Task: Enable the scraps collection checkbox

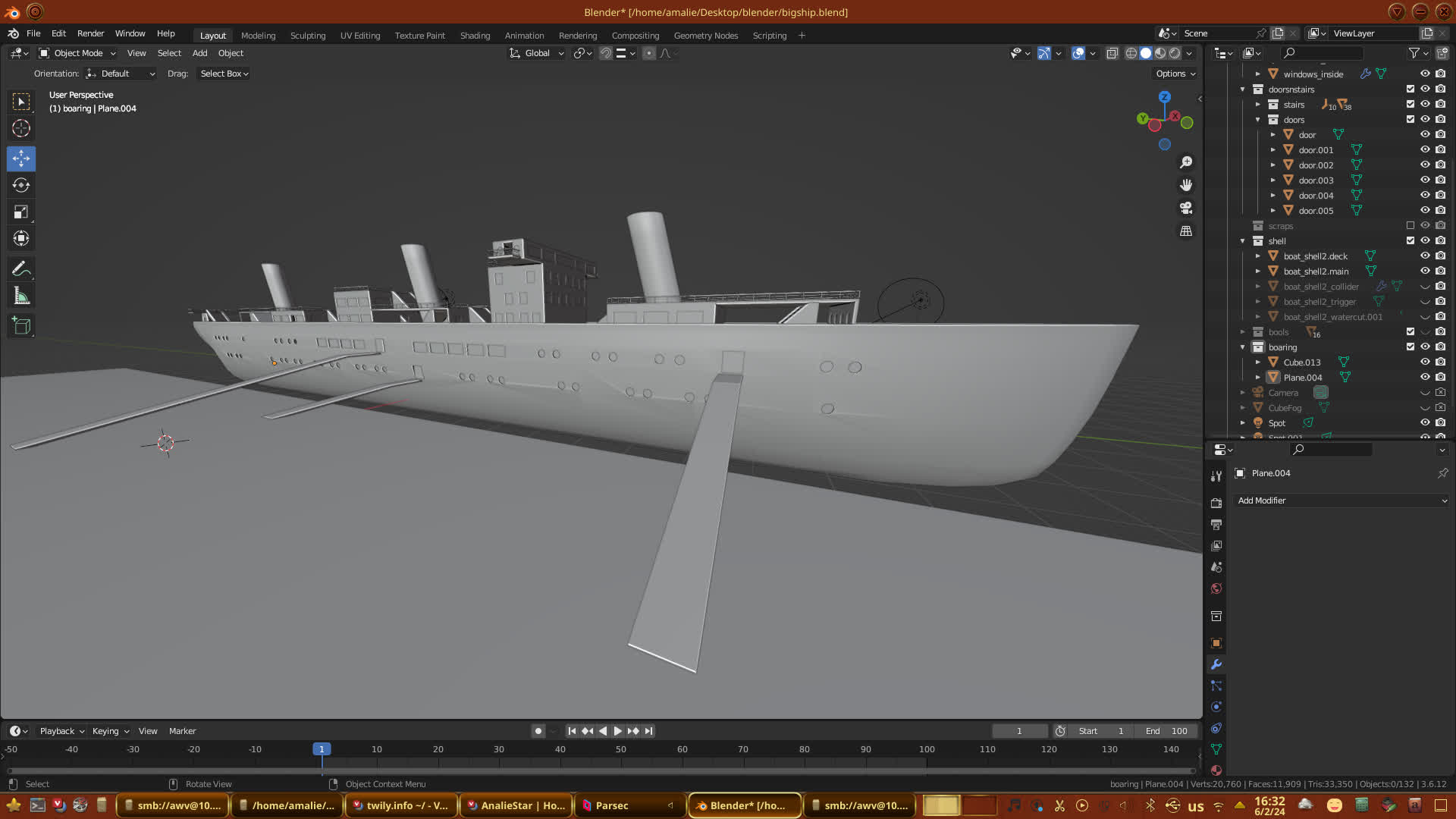Action: [x=1410, y=226]
